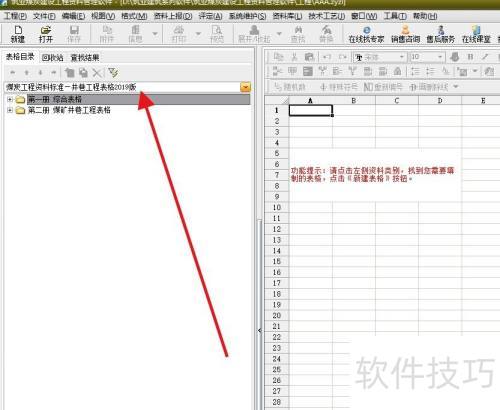Open the font size dropdown showing 10

[440, 57]
